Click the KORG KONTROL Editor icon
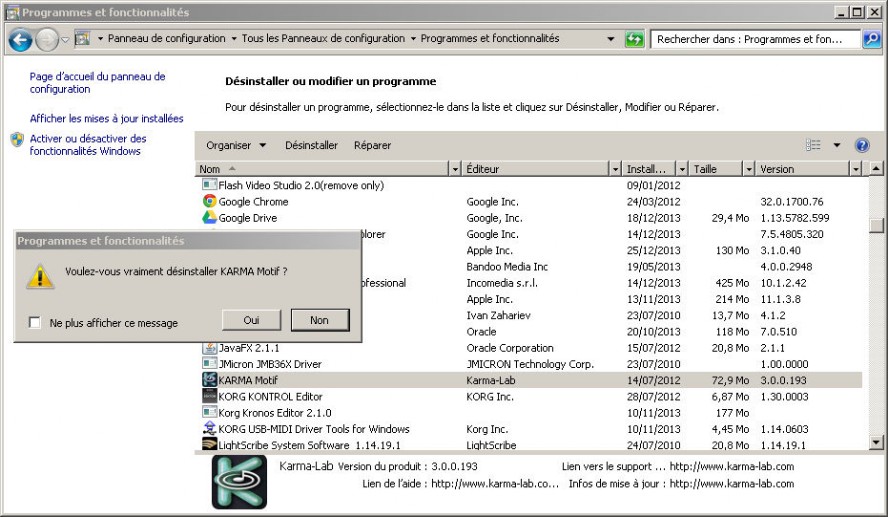 pos(210,397)
